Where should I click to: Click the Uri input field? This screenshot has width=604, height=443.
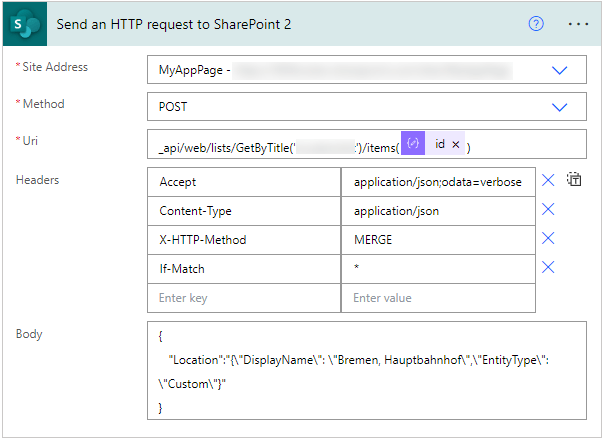click(367, 144)
